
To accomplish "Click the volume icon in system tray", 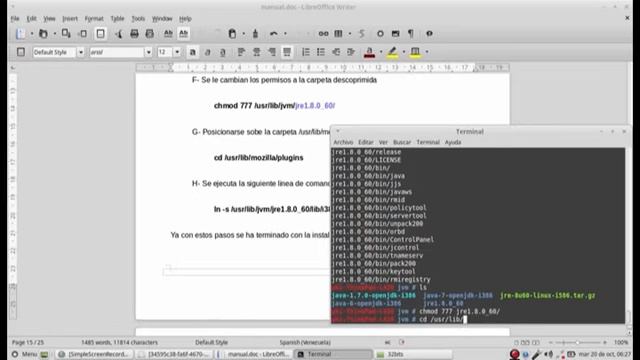I will tap(549, 354).
